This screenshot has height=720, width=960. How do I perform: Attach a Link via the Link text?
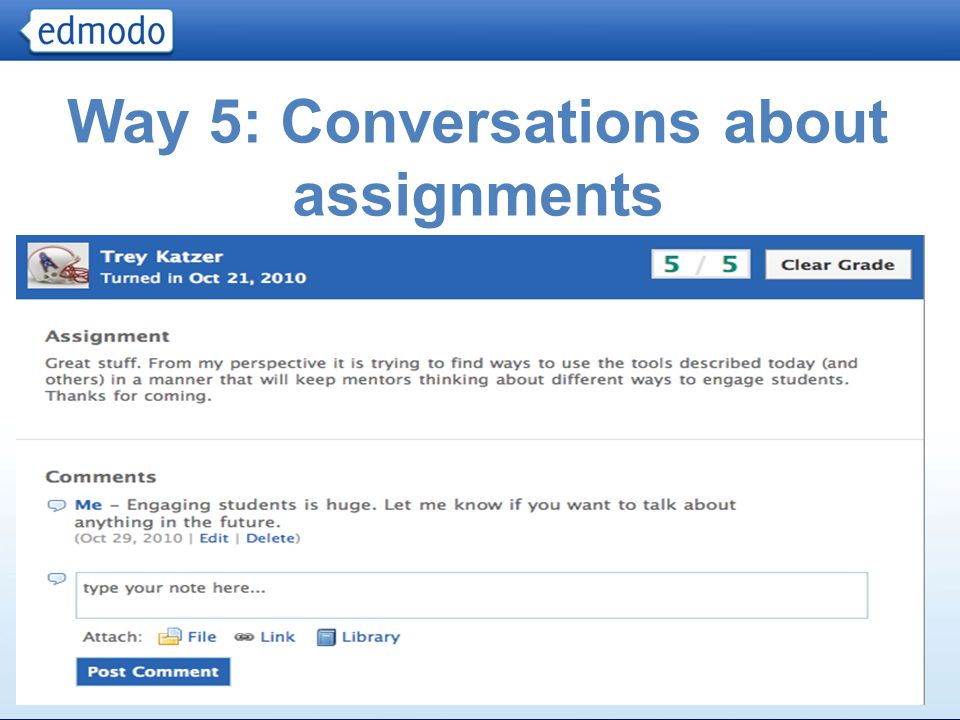(x=277, y=637)
